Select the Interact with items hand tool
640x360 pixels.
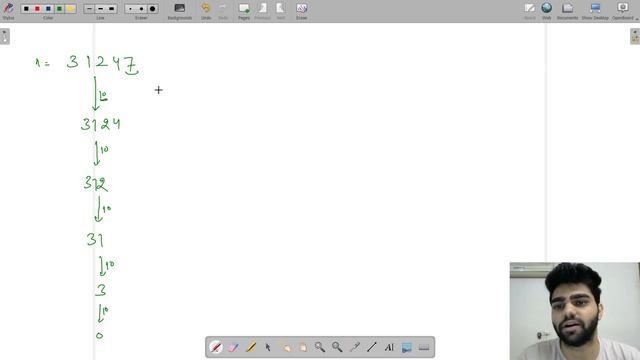coord(285,347)
